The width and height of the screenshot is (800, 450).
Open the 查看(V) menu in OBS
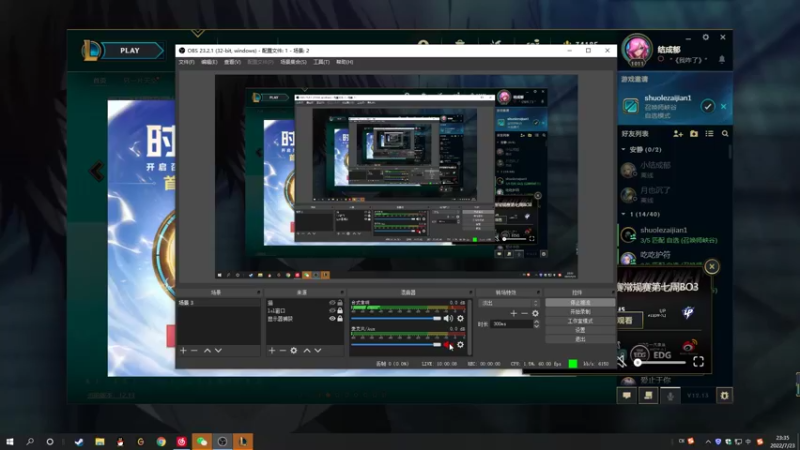coord(232,62)
